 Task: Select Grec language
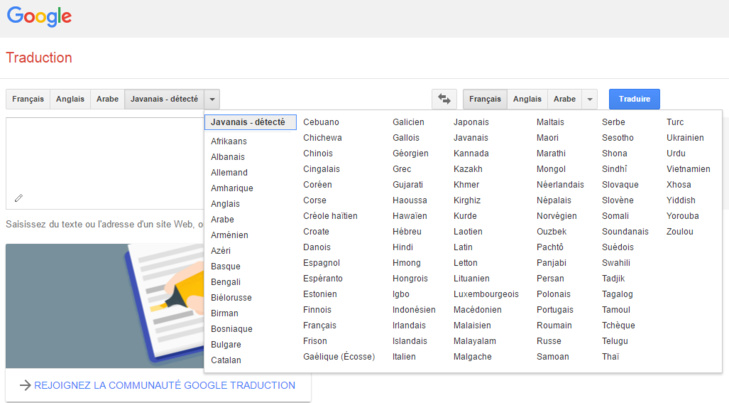402,169
